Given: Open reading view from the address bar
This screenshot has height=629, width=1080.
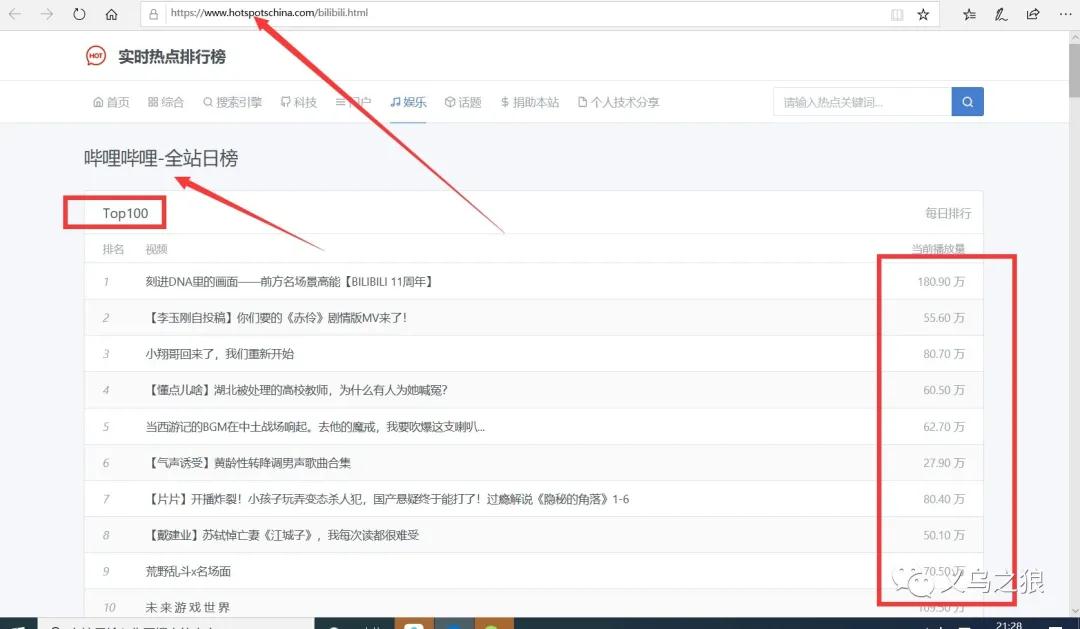Looking at the screenshot, I should pos(897,15).
